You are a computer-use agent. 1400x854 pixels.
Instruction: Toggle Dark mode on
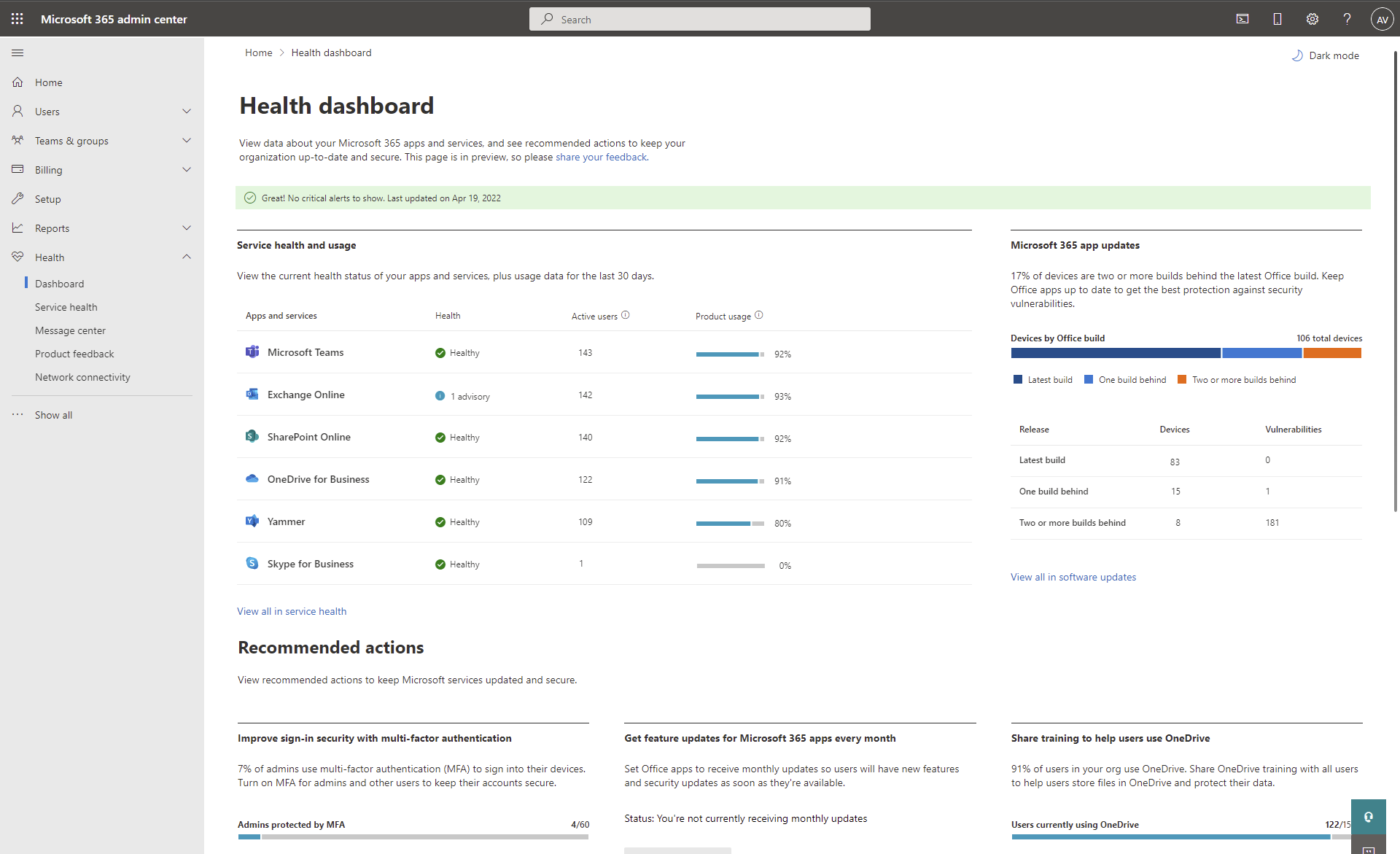coord(1324,55)
